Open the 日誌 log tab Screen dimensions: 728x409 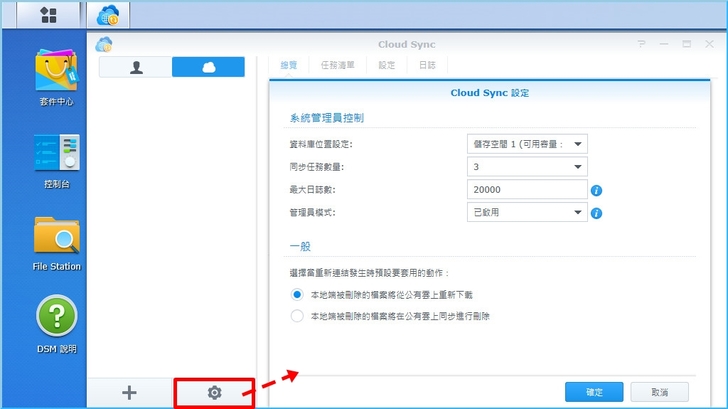[x=427, y=65]
